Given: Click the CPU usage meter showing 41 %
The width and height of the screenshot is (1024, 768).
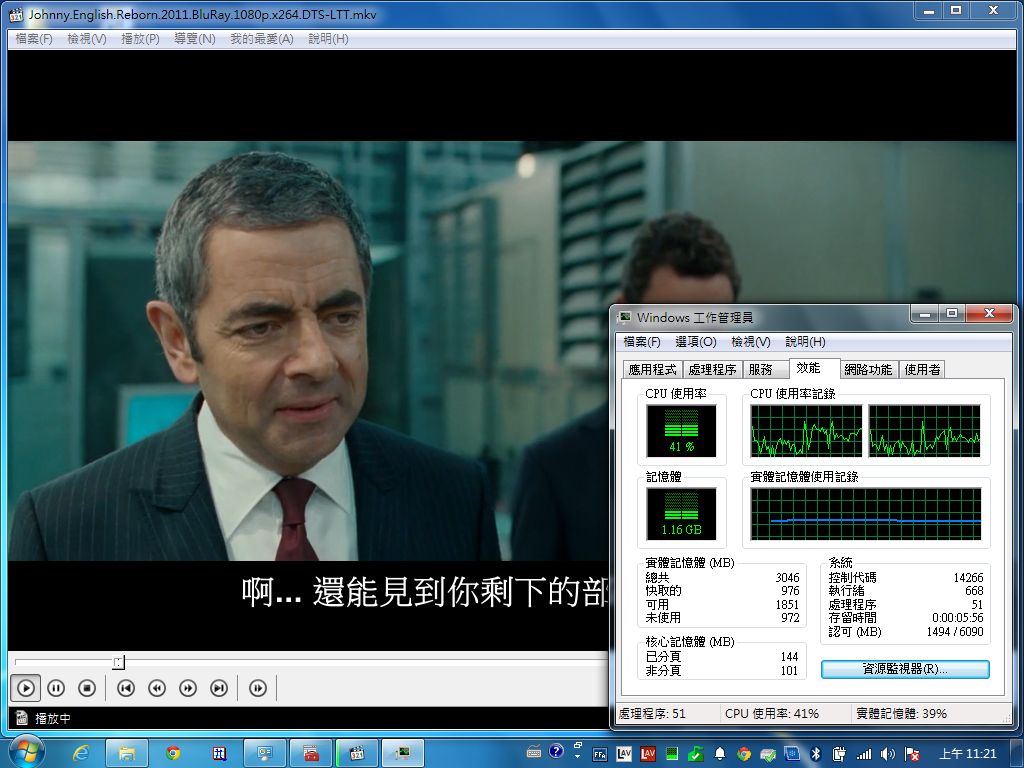Looking at the screenshot, I should (681, 431).
